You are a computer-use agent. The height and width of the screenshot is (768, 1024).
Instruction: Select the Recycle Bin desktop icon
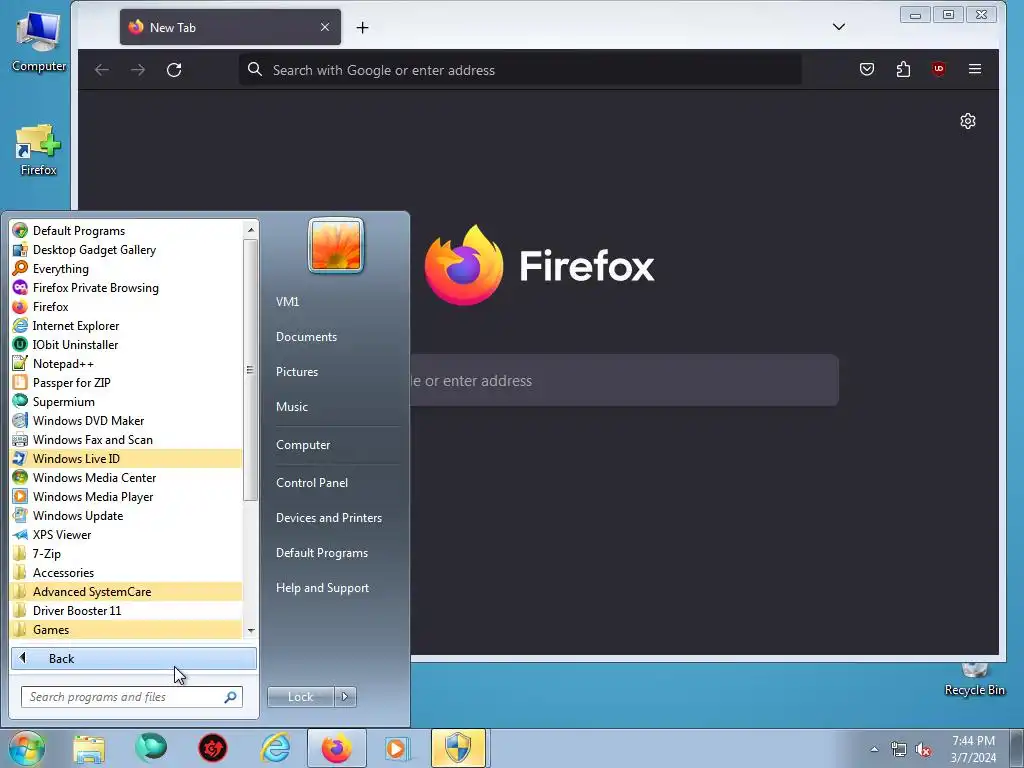pos(974,679)
